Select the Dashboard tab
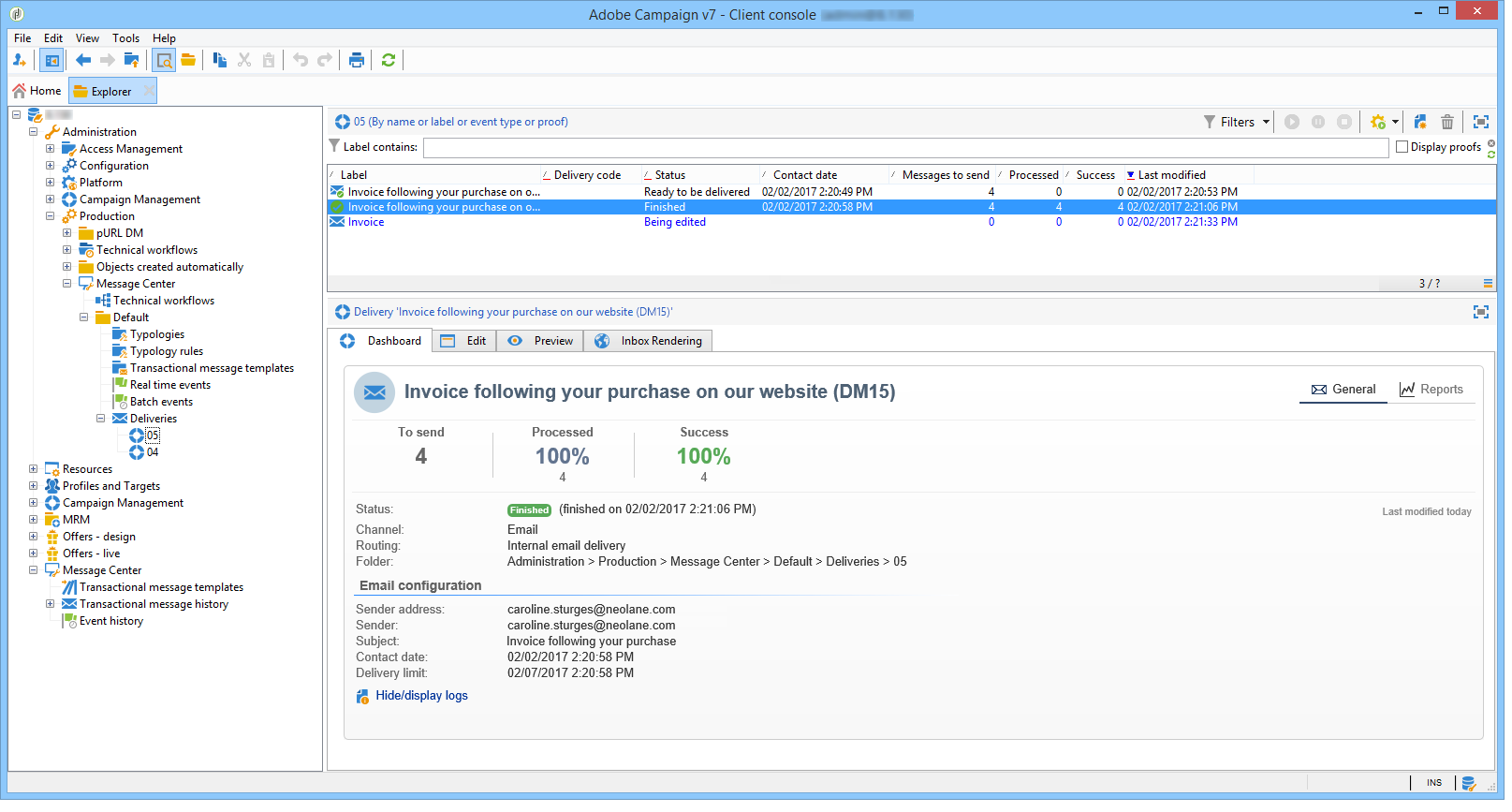 pos(381,341)
